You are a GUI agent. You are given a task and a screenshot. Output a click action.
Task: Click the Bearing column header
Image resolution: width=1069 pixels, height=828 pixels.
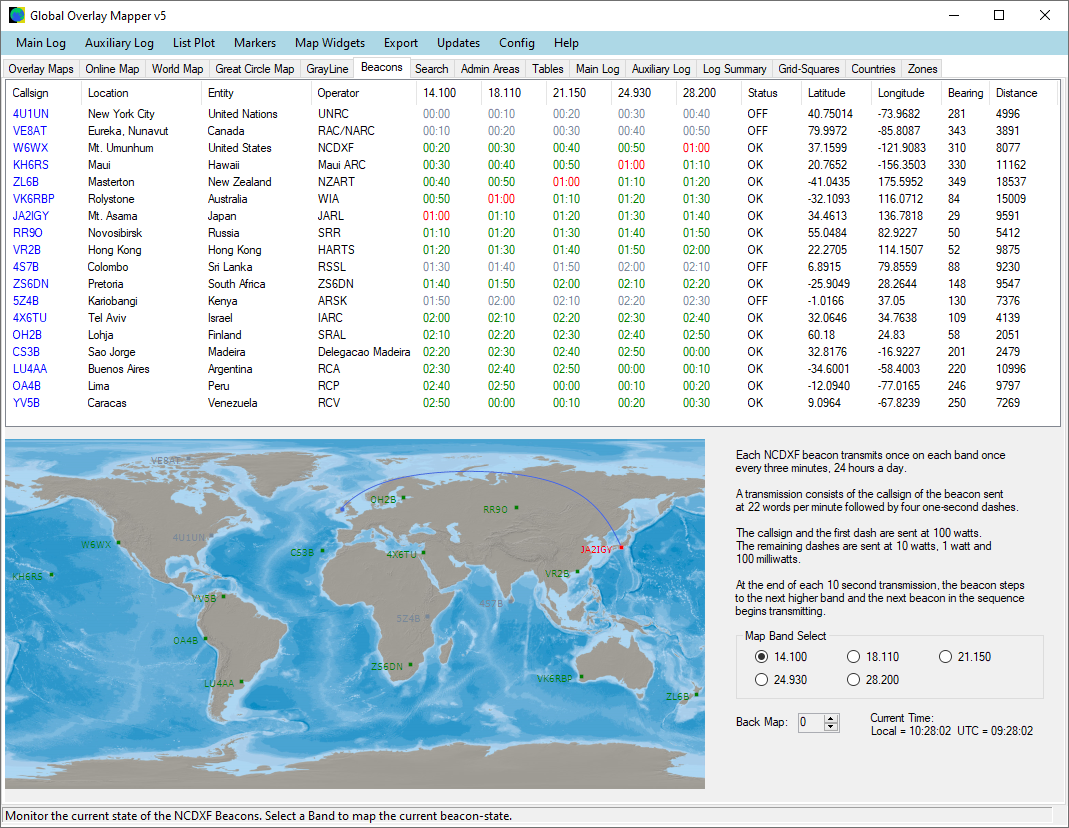(965, 93)
